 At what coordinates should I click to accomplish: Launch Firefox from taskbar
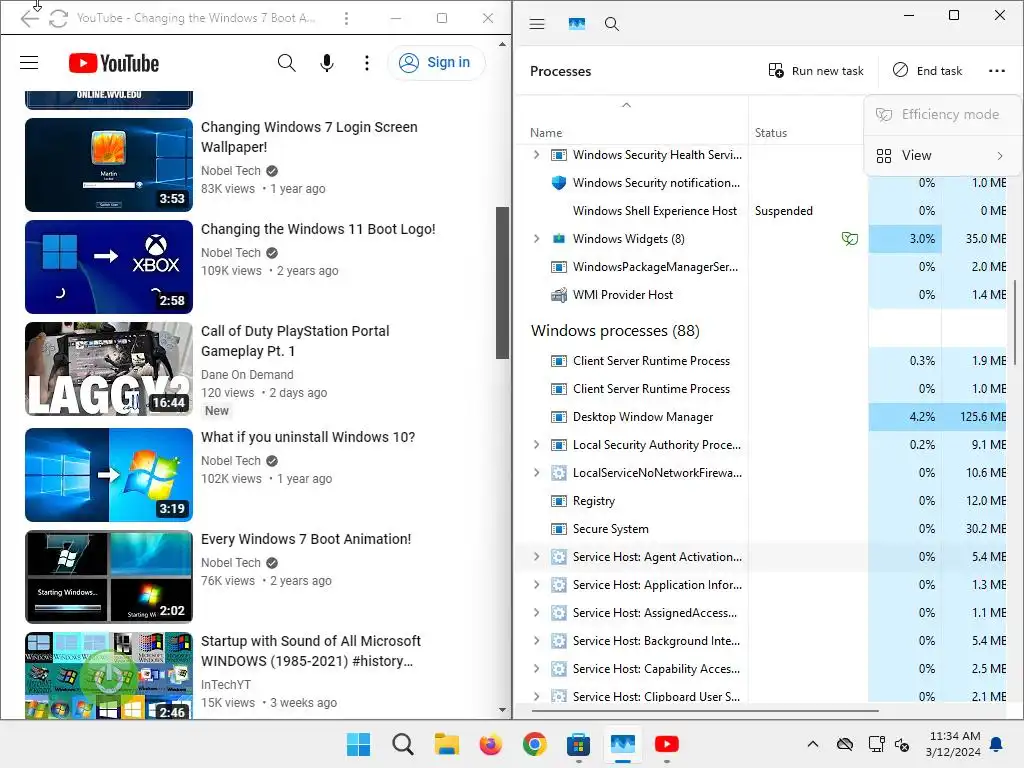pos(490,744)
